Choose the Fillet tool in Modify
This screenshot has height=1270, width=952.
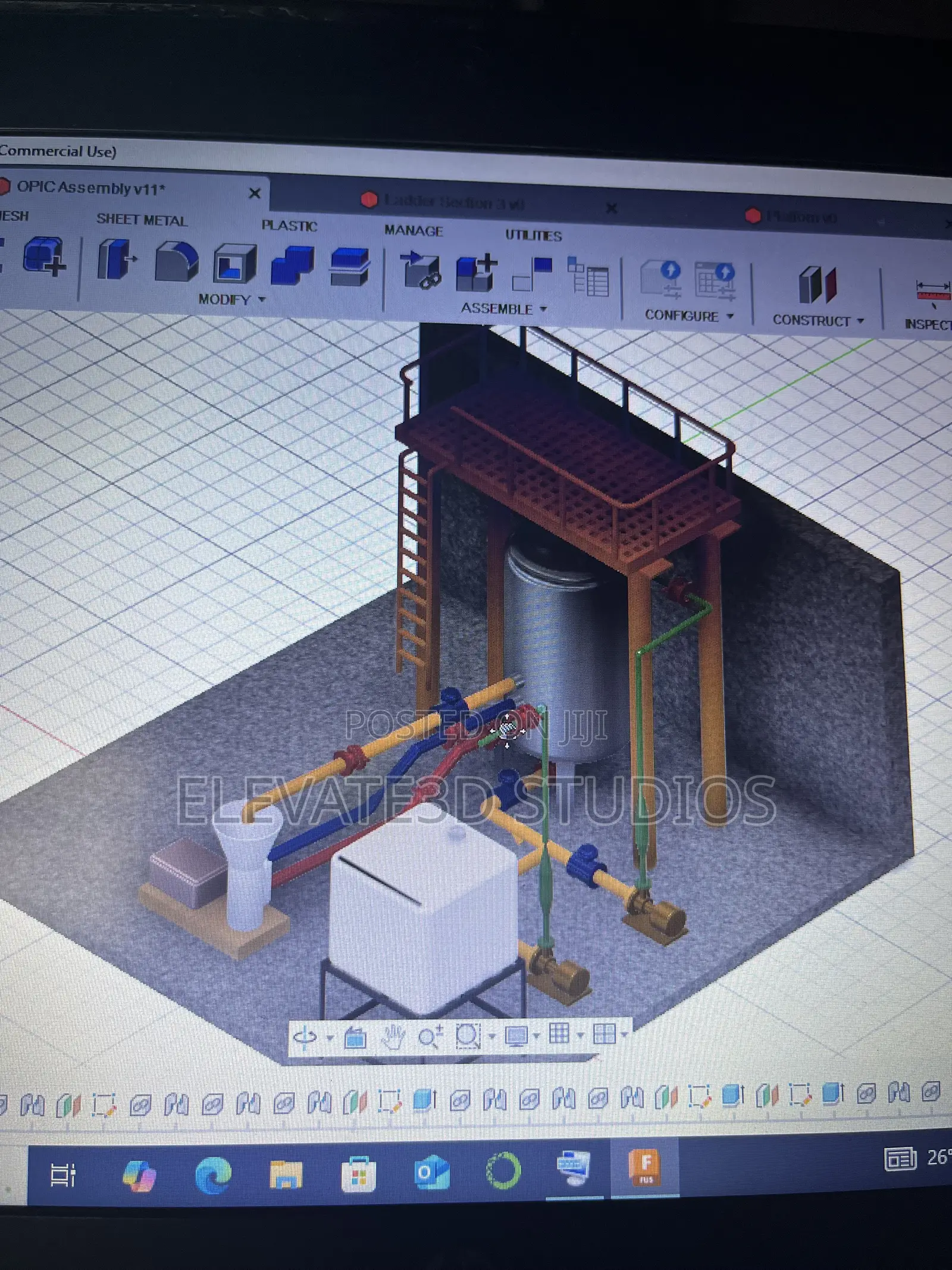point(176,261)
